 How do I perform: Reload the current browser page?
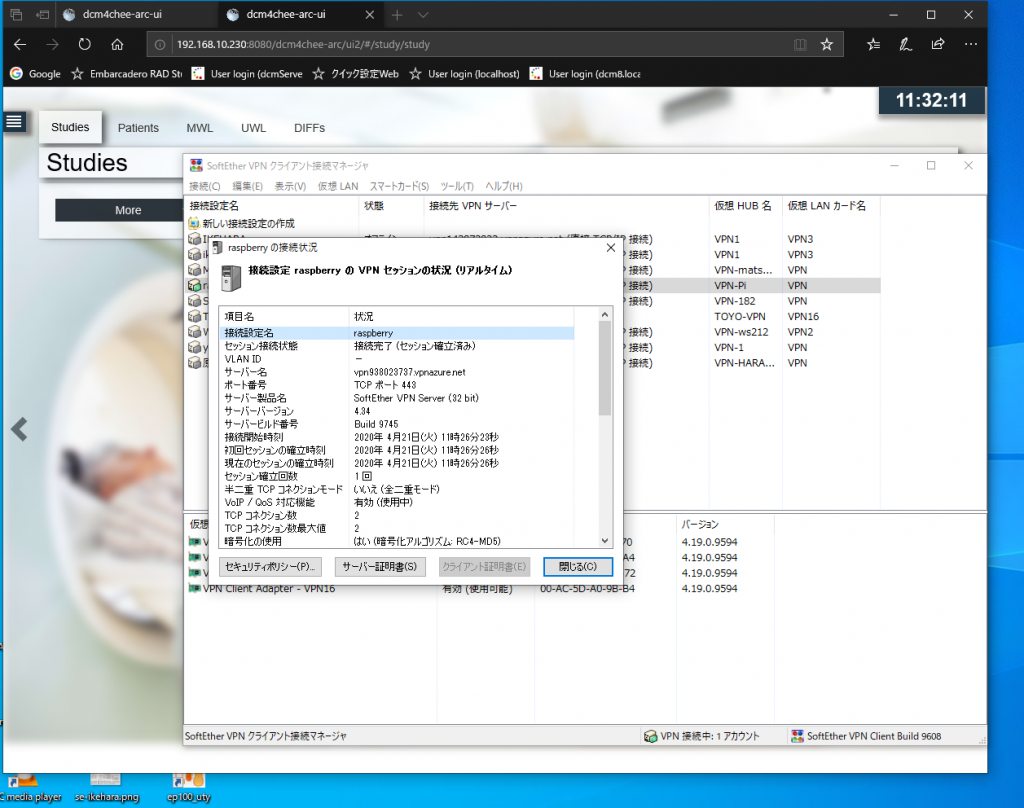[85, 44]
